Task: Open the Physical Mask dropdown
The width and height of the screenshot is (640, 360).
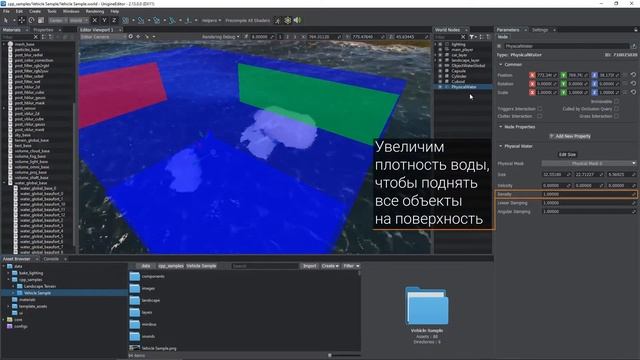Action: point(589,163)
